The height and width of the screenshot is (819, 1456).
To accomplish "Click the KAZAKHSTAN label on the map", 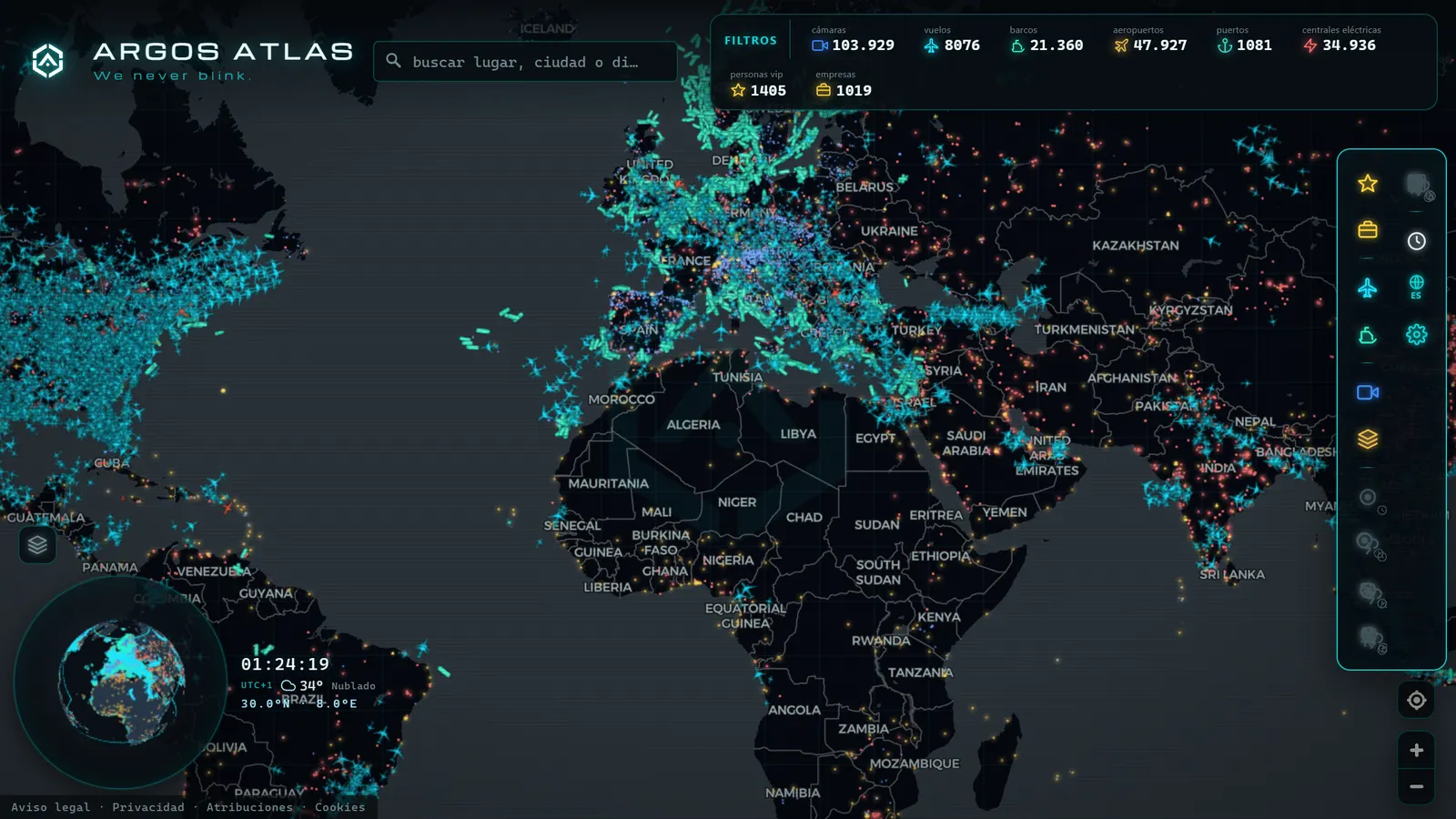I will 1136,246.
